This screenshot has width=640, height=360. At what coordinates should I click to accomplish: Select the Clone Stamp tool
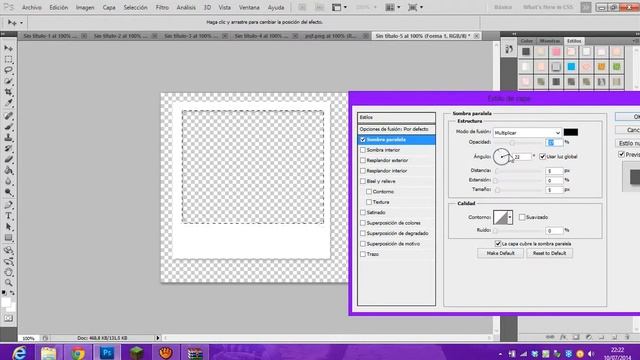8,138
